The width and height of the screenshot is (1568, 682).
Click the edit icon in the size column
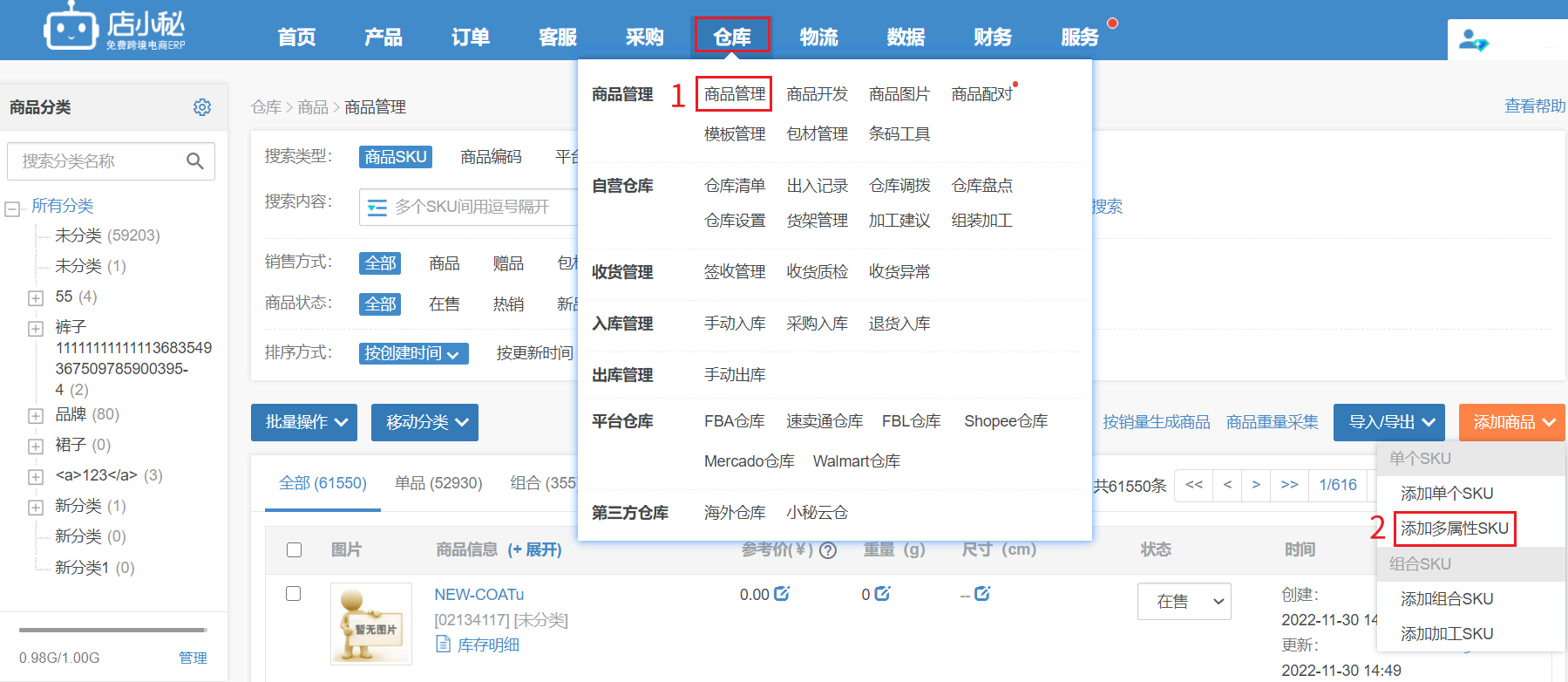pos(982,594)
